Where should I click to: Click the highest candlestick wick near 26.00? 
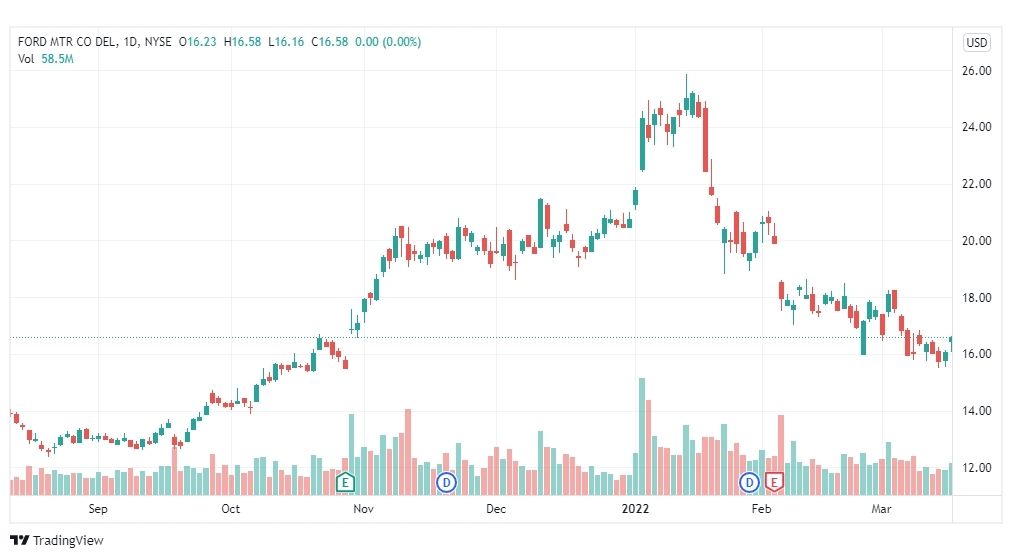coord(686,87)
